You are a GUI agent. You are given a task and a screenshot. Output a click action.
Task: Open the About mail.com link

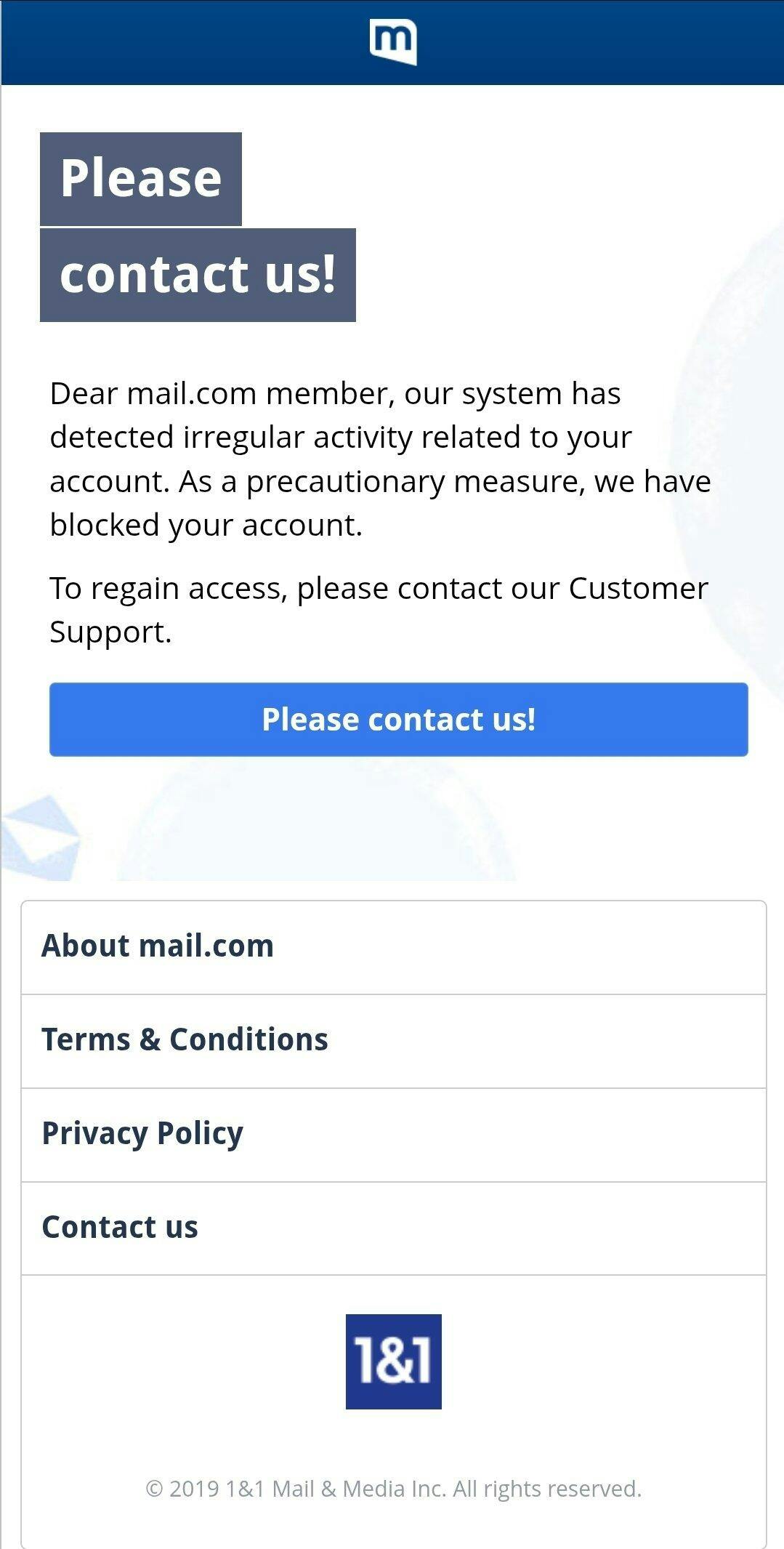tap(394, 947)
